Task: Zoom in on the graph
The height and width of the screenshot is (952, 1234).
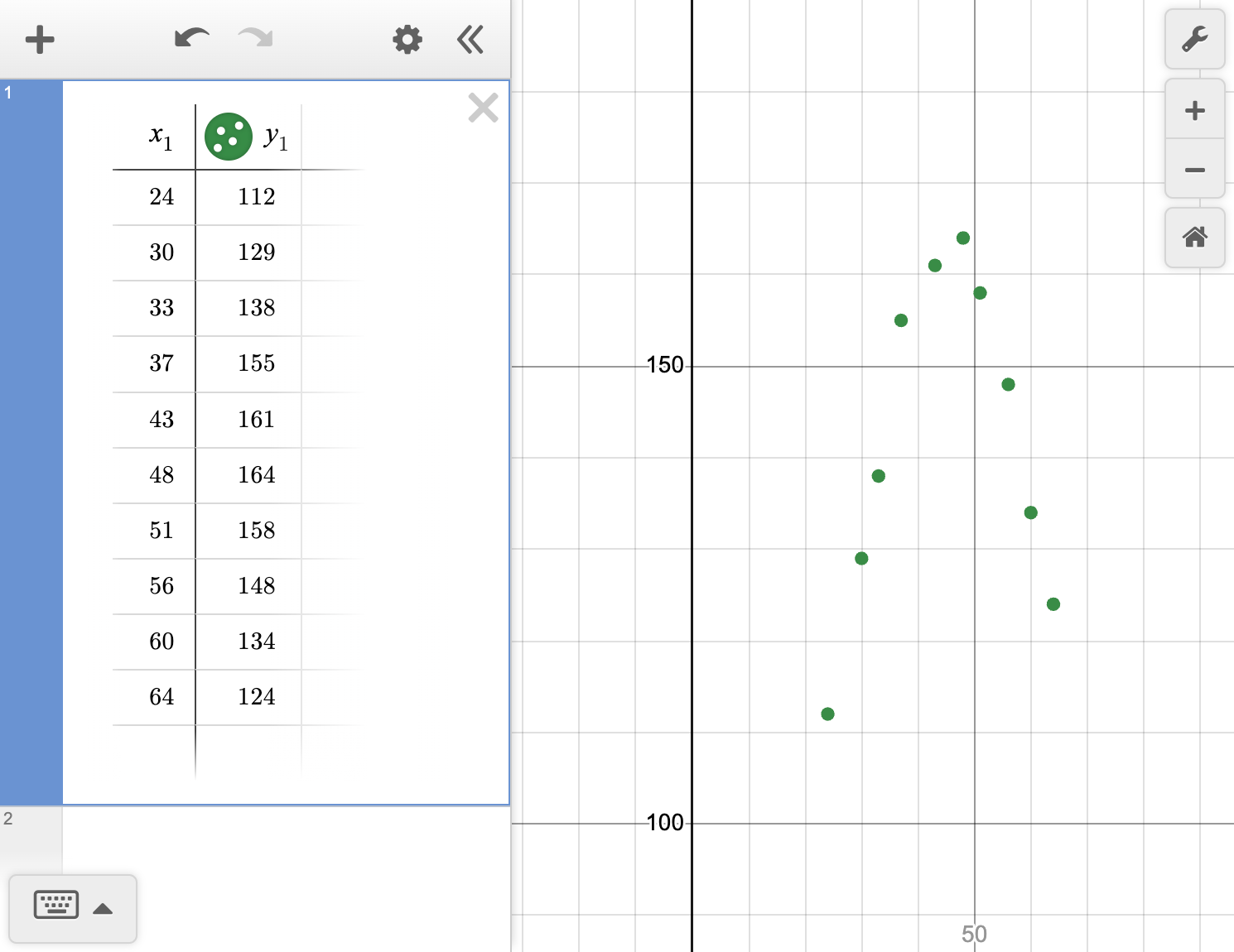Action: pos(1194,109)
